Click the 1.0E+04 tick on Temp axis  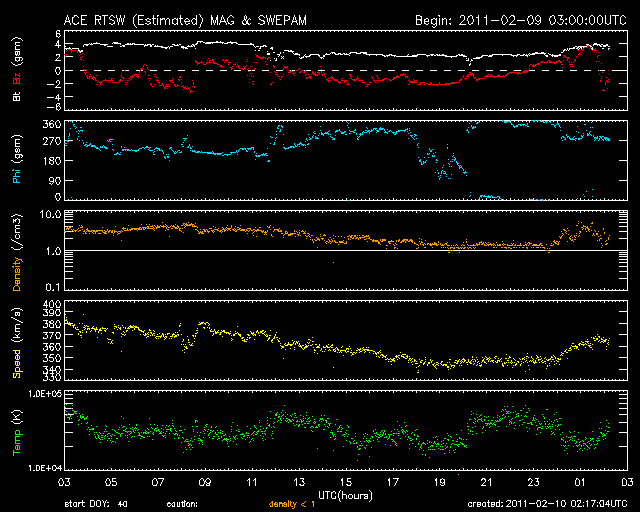click(45, 467)
